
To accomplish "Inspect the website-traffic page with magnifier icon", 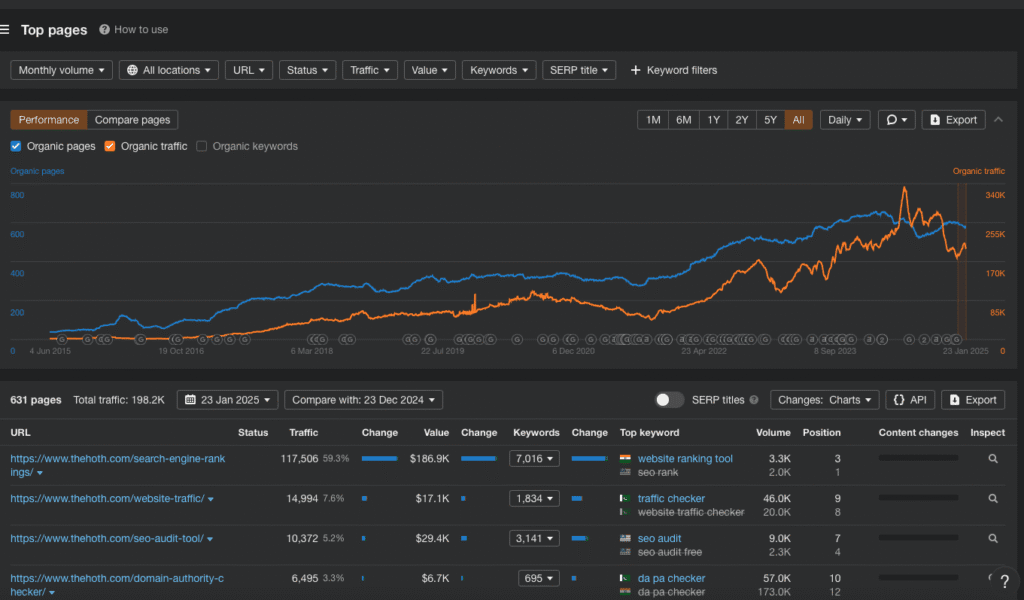I will (993, 498).
